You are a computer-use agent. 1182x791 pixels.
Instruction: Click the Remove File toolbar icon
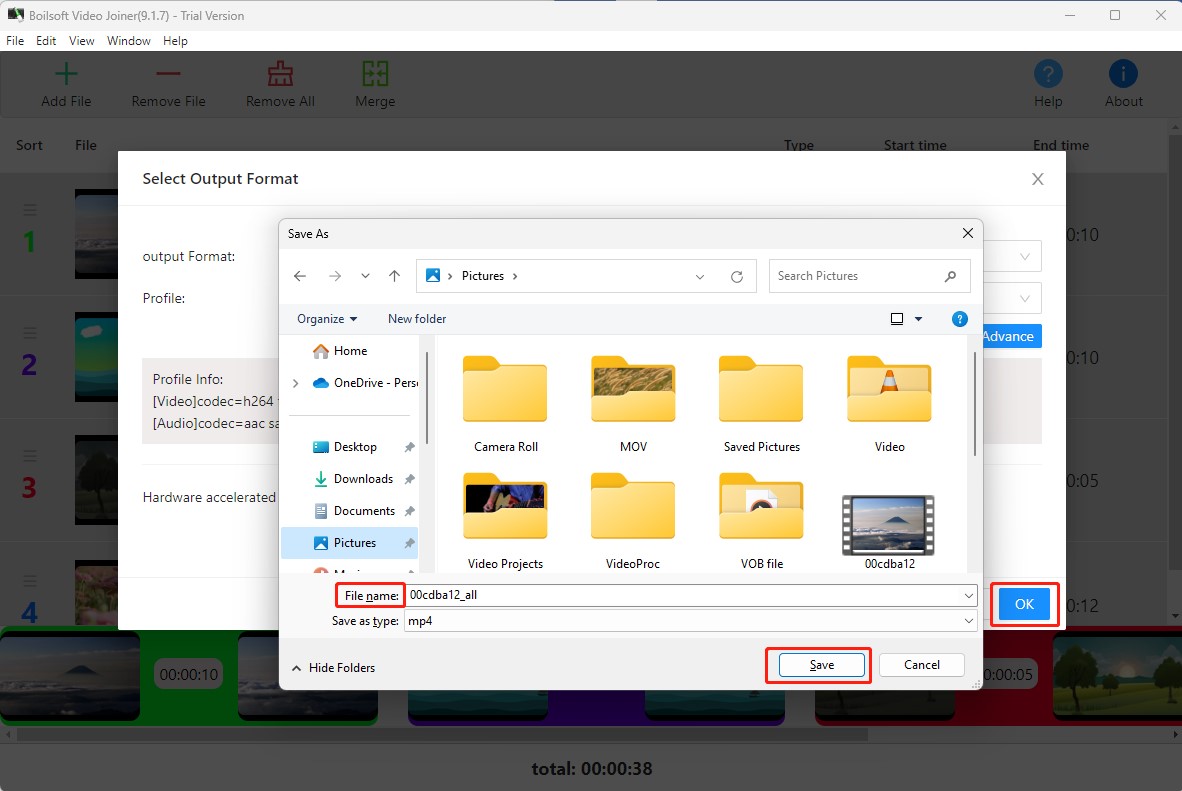pos(168,74)
